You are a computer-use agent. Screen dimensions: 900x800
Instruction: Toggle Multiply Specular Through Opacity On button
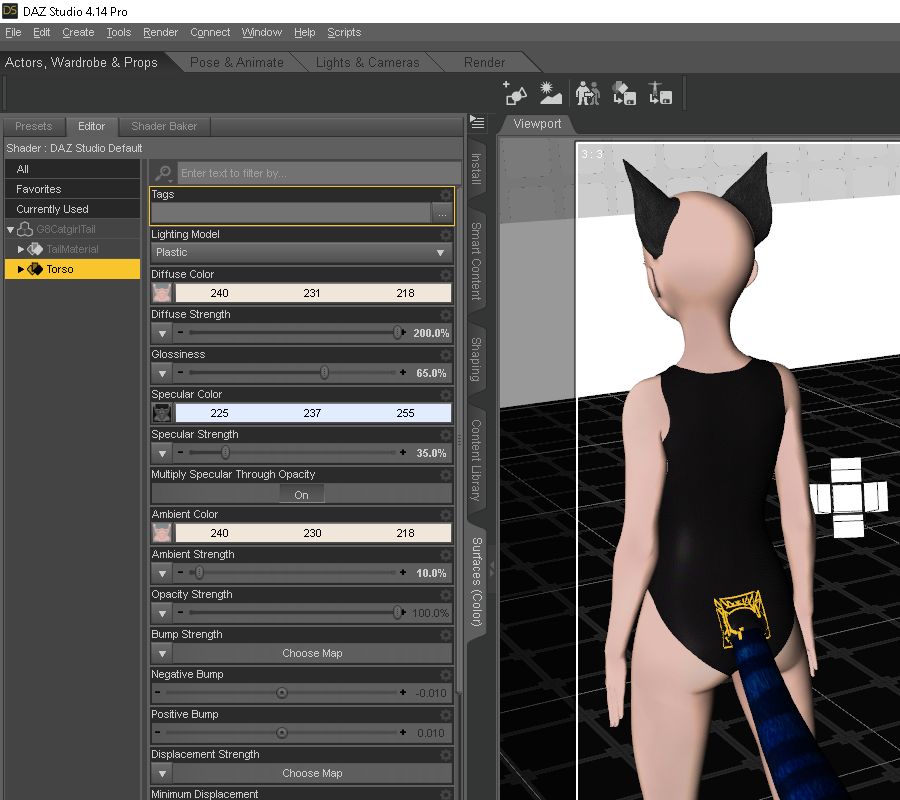[301, 494]
